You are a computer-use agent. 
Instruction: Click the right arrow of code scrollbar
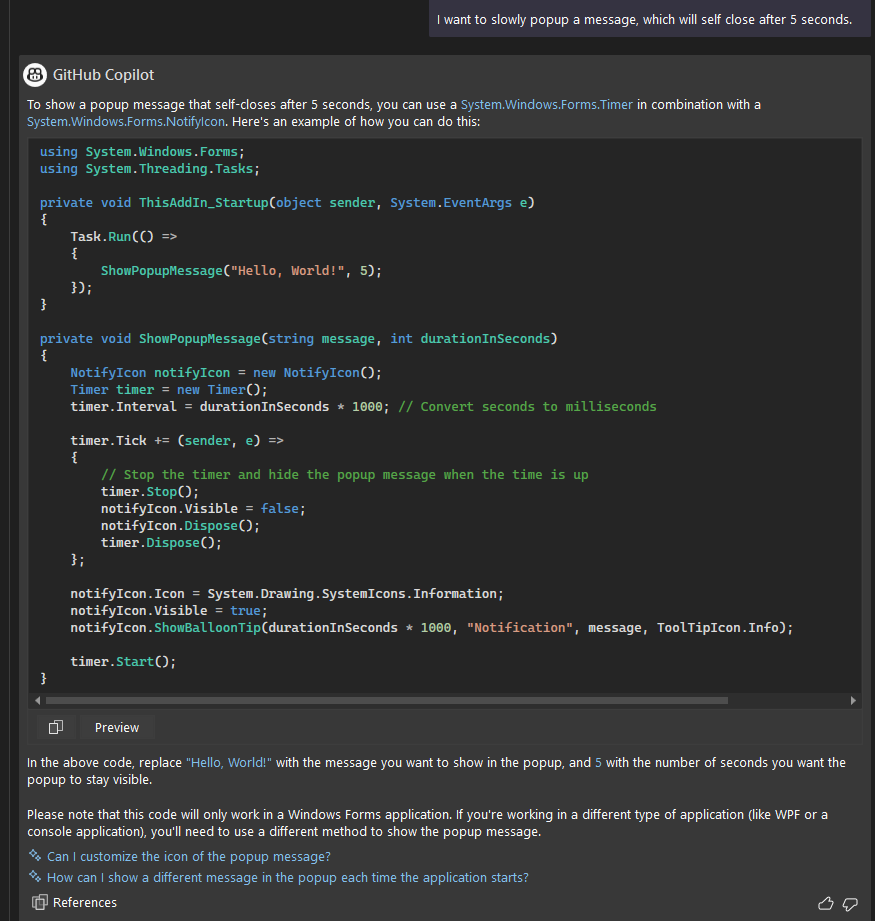853,700
